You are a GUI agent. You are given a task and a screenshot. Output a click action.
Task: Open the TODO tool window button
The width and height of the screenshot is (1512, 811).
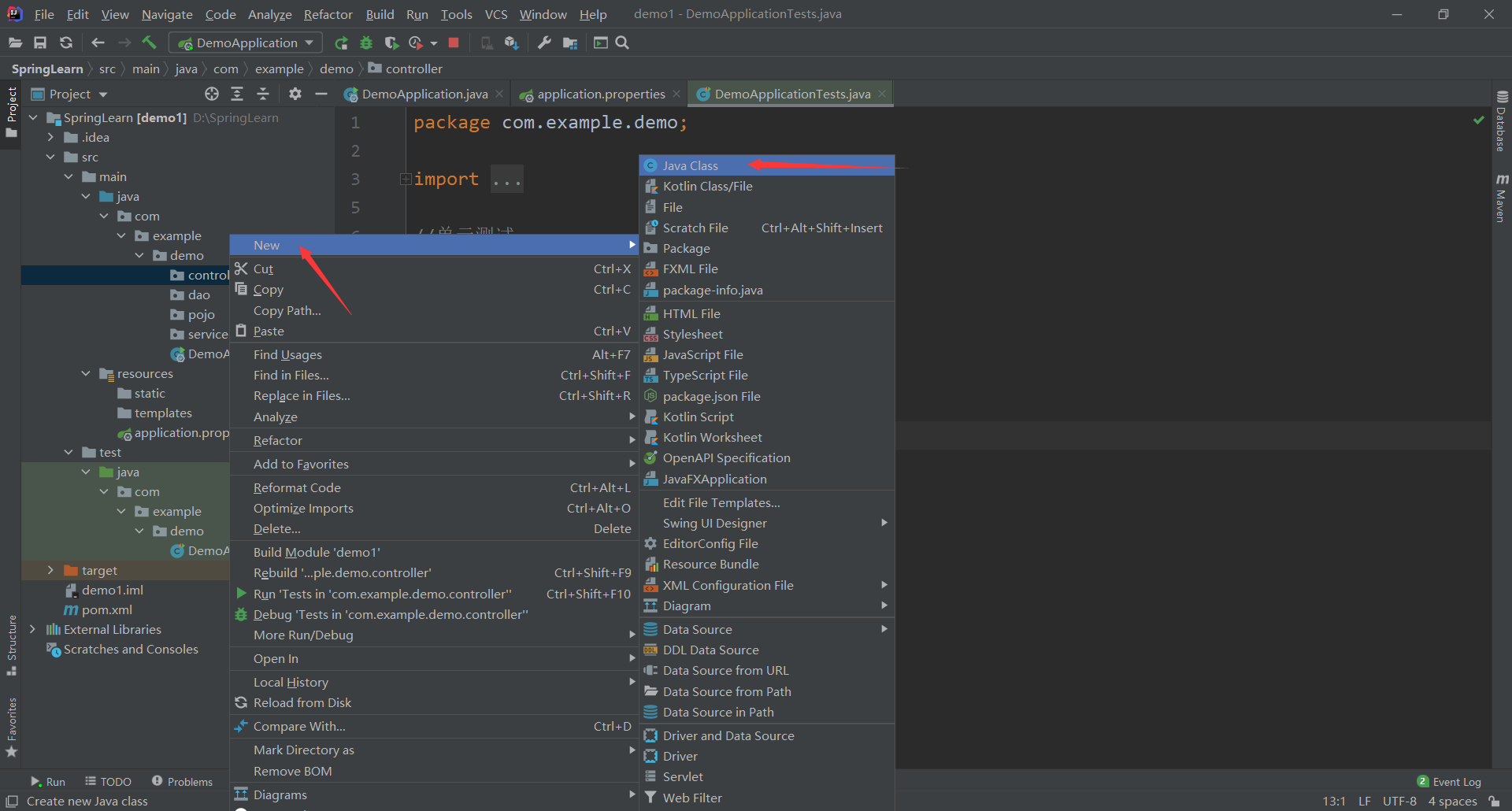coord(109,781)
